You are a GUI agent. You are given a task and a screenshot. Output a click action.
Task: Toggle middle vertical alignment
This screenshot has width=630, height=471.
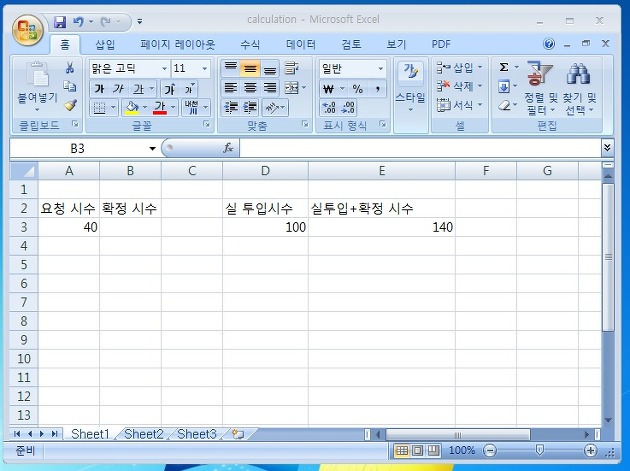tap(250, 68)
